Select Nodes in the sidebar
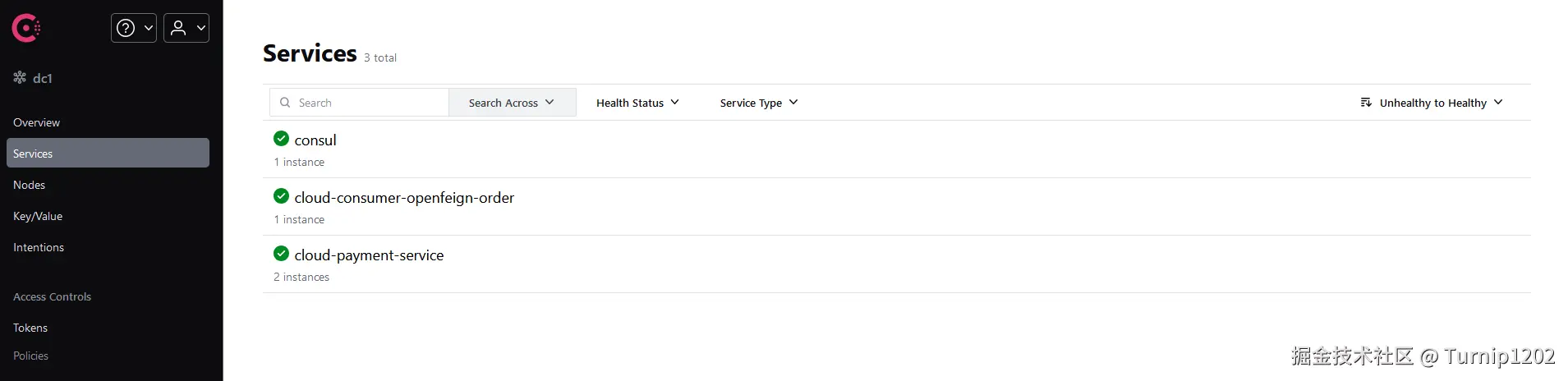 pyautogui.click(x=30, y=185)
